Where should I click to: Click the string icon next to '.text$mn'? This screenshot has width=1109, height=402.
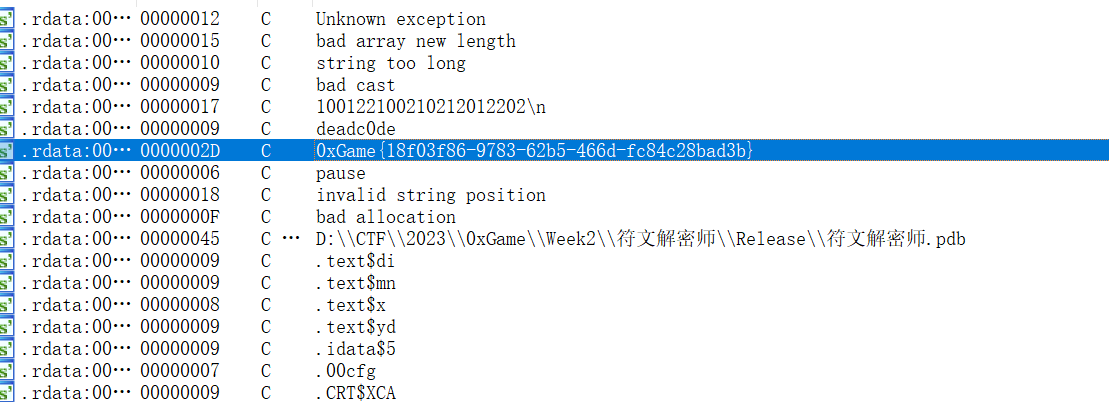[6, 283]
